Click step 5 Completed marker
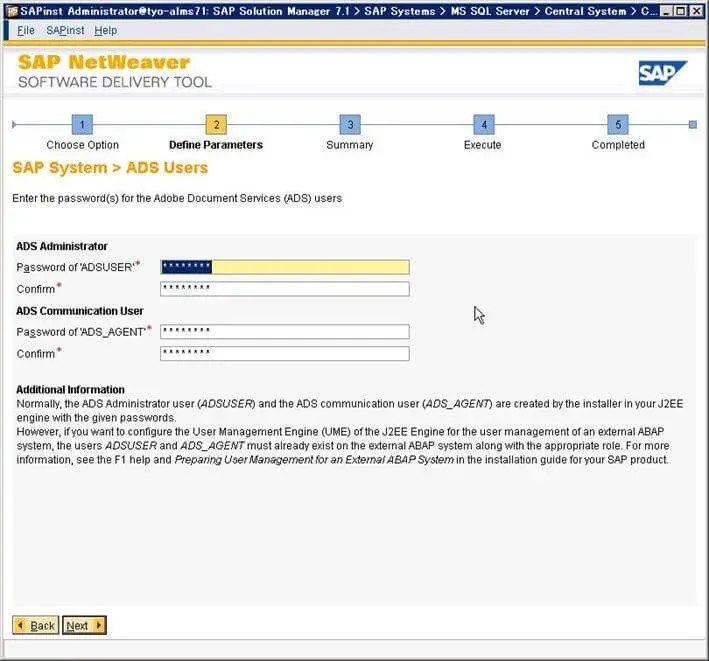The height and width of the screenshot is (661, 709). [x=618, y=124]
